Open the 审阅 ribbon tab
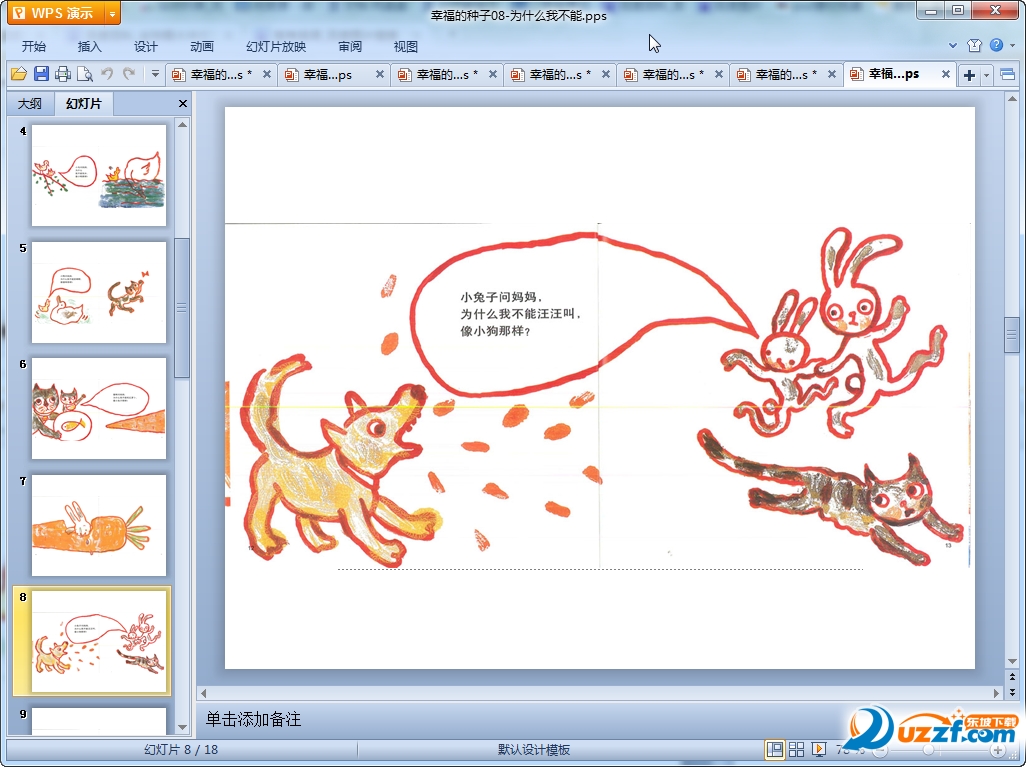1026x767 pixels. [350, 46]
